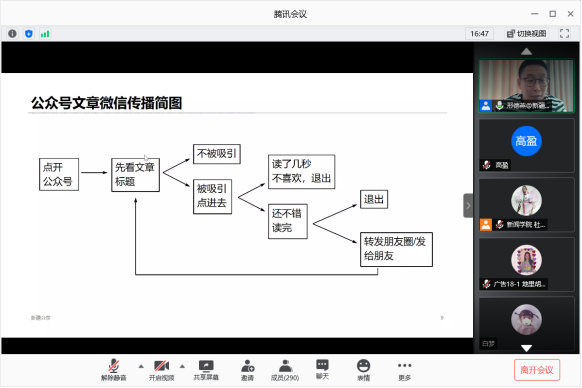Screen dimensions: 582x388
Task: Open the meeting info icon
Action: pyautogui.click(x=12, y=34)
